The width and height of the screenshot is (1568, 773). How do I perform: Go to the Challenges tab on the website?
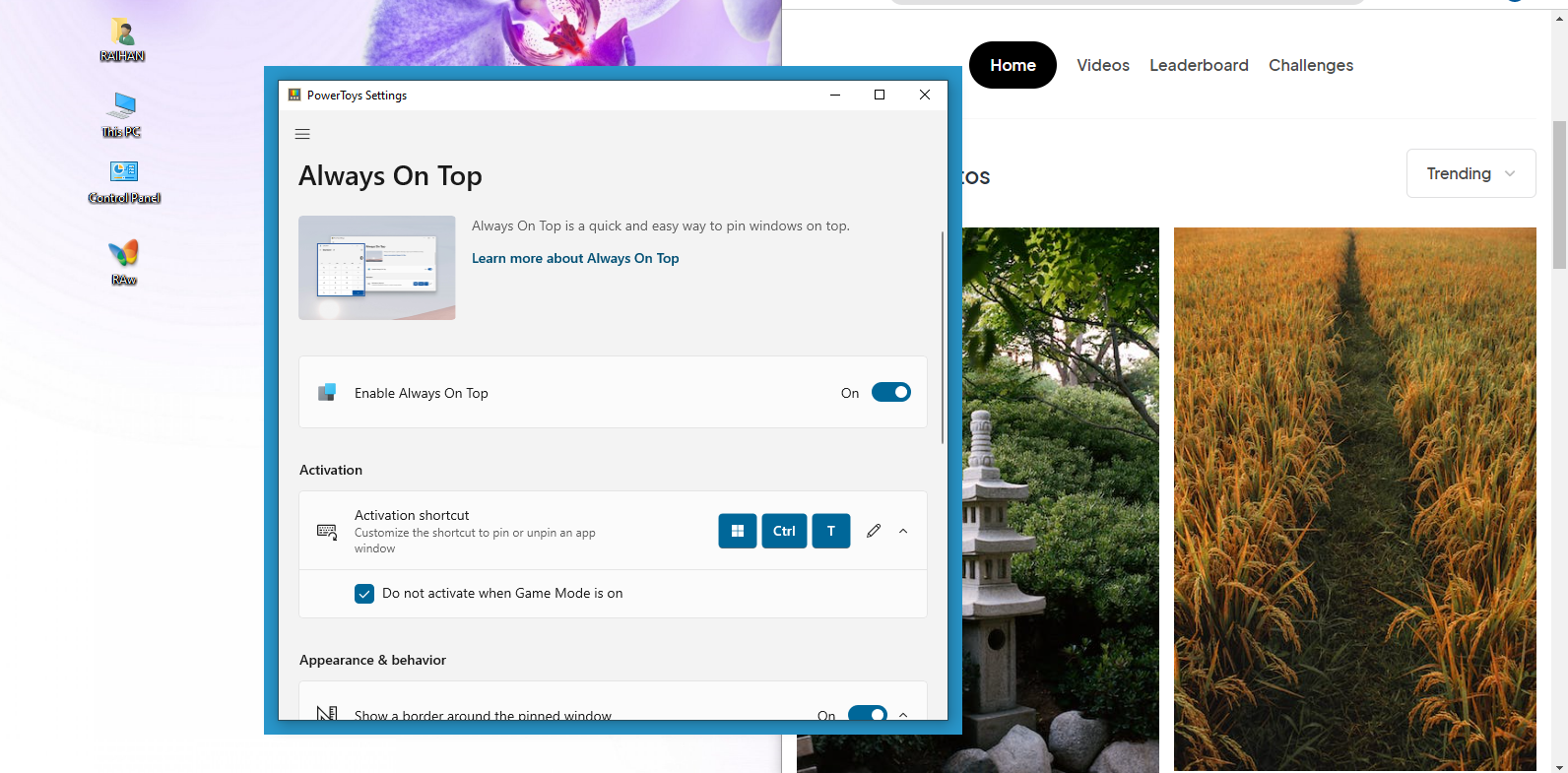[x=1311, y=65]
